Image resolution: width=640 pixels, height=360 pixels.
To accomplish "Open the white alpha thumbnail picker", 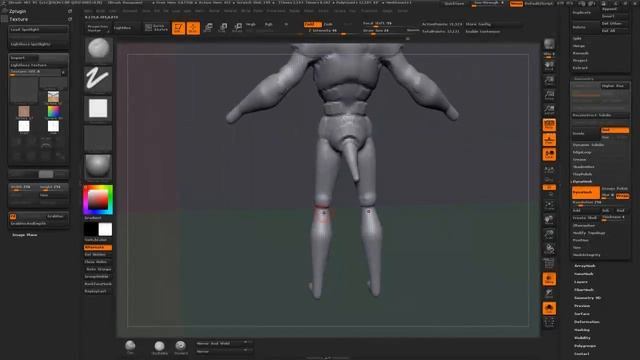I will [x=98, y=109].
